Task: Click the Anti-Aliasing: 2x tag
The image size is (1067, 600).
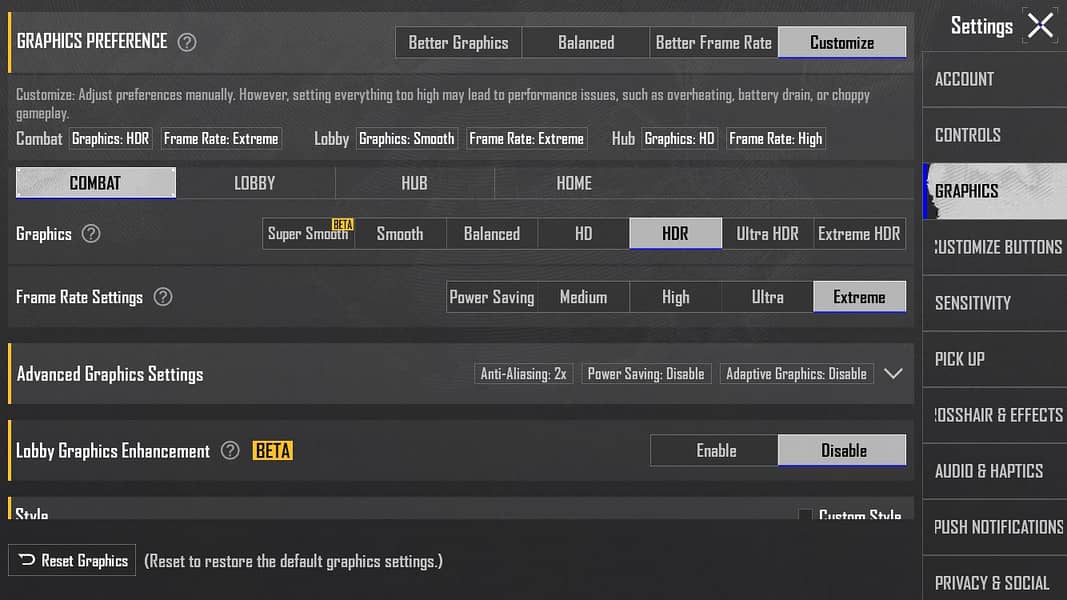Action: pyautogui.click(x=523, y=373)
